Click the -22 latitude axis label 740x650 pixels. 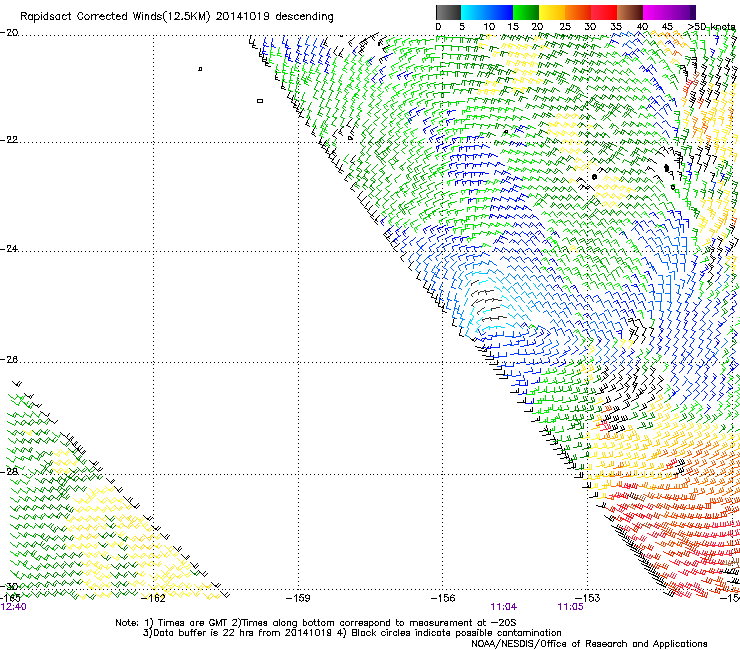coord(9,140)
